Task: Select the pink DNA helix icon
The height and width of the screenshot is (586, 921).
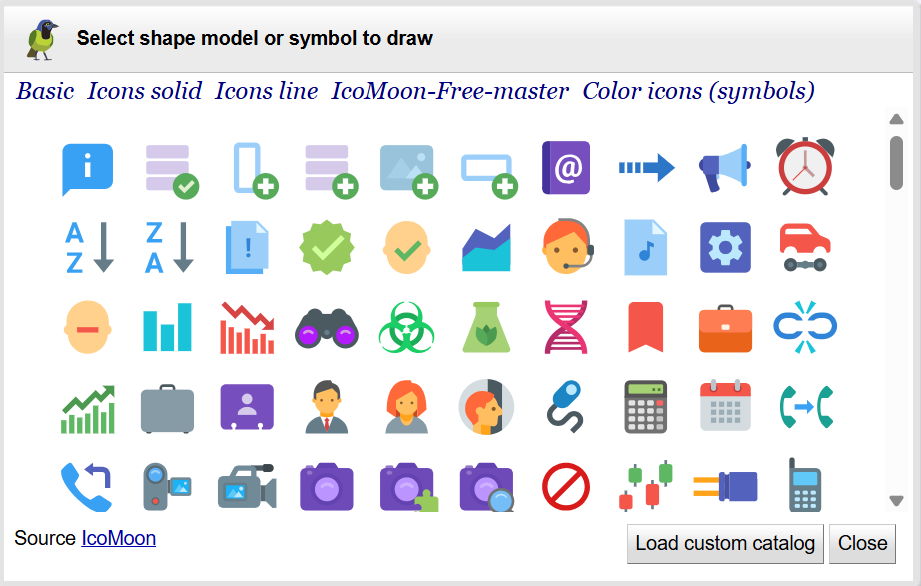Action: pos(566,327)
